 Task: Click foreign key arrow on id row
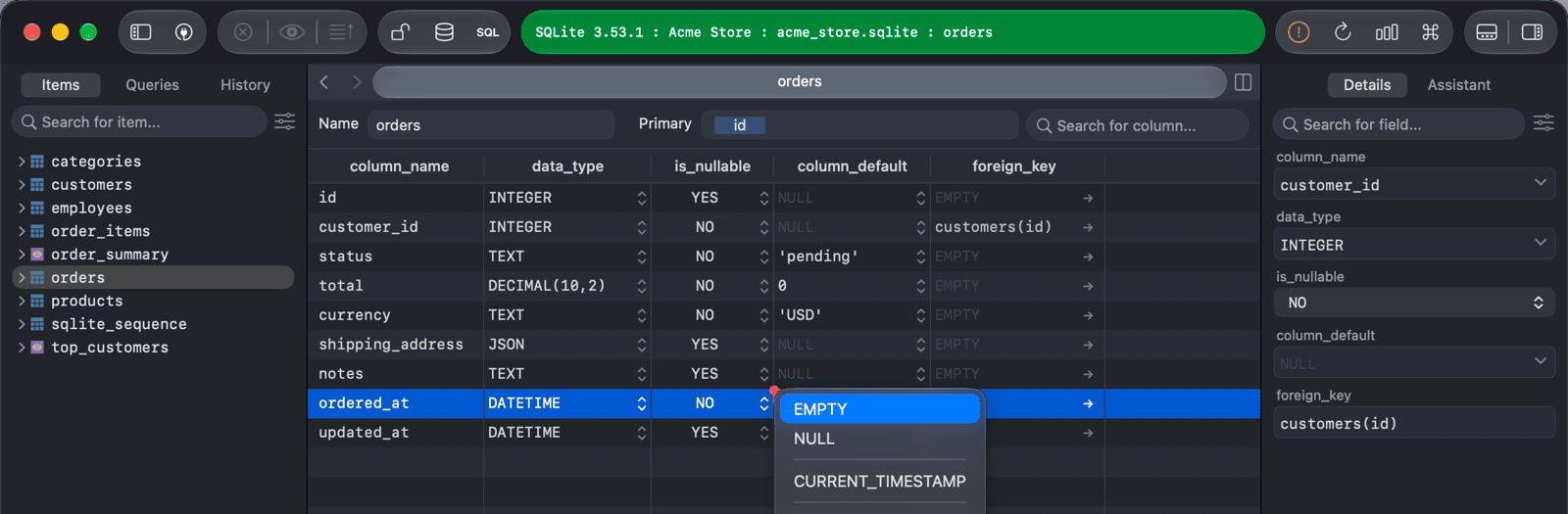[1088, 198]
